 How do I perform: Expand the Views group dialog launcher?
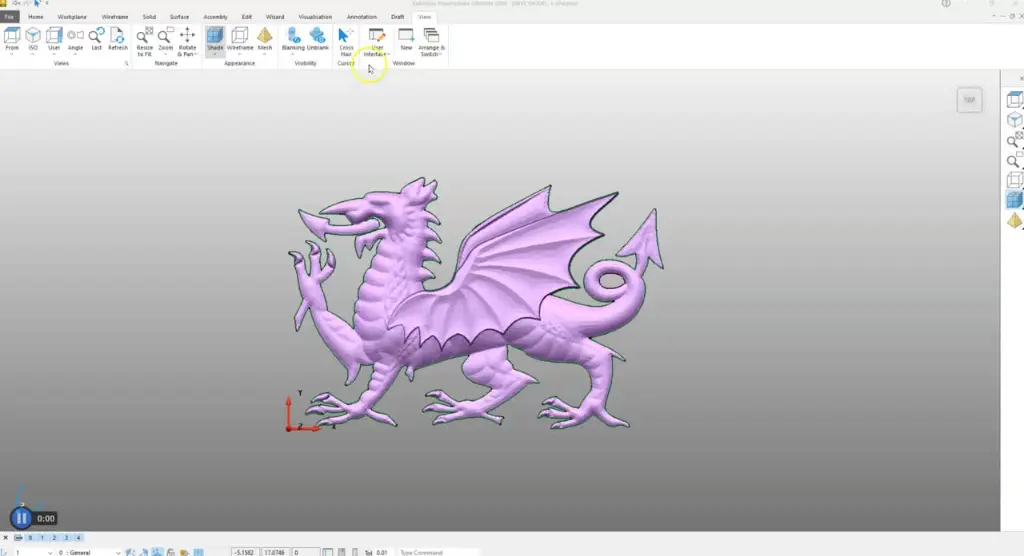coord(126,63)
